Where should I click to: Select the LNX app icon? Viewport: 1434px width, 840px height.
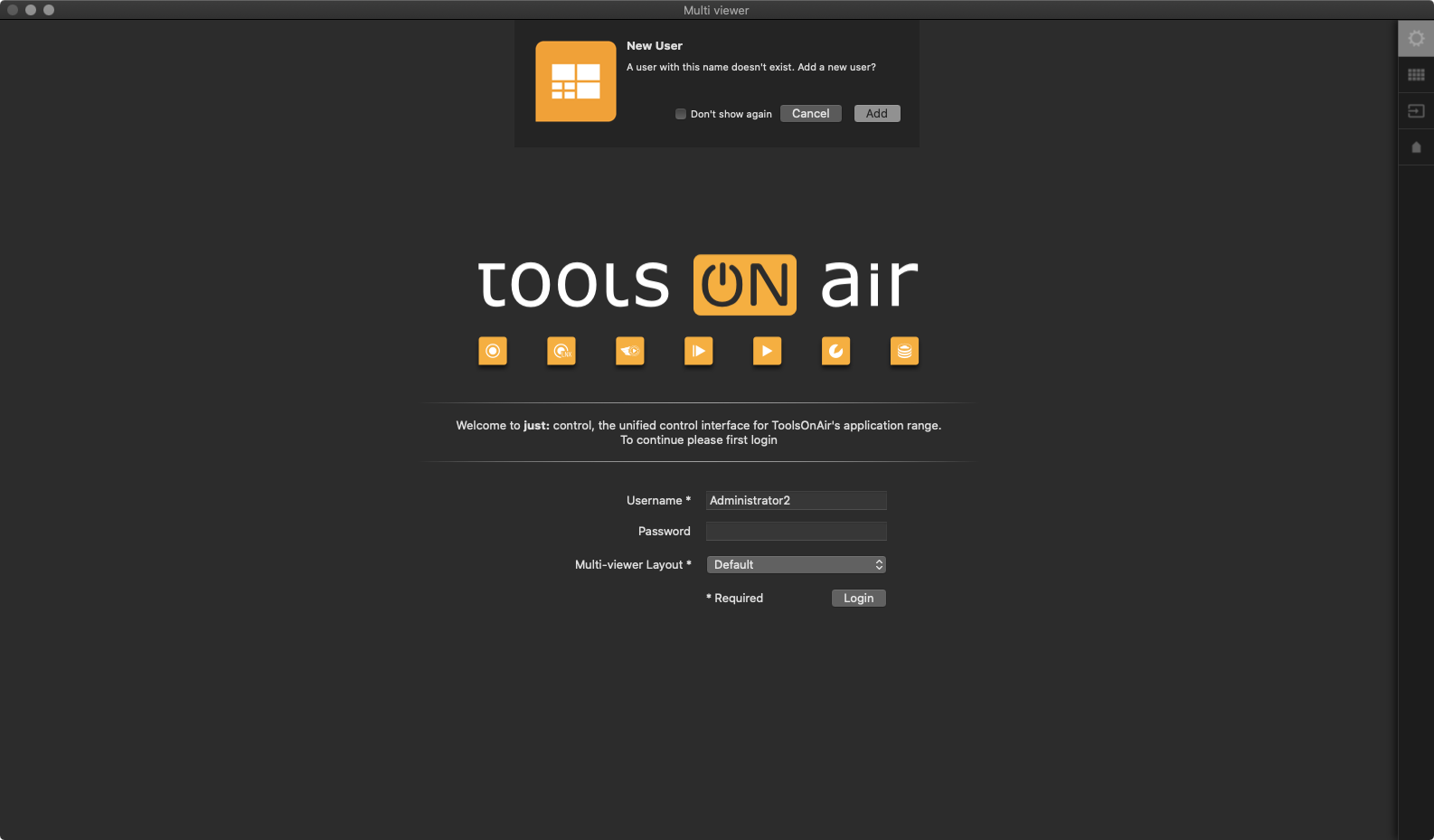561,351
